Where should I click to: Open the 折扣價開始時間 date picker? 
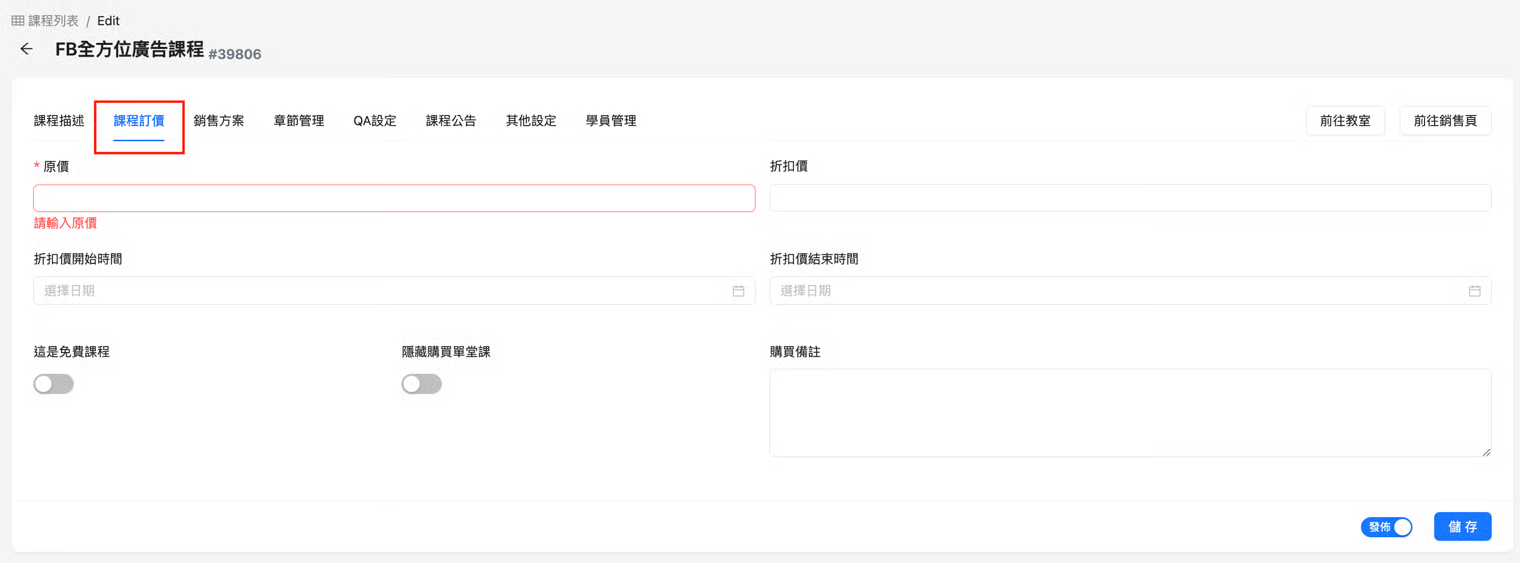pyautogui.click(x=394, y=291)
